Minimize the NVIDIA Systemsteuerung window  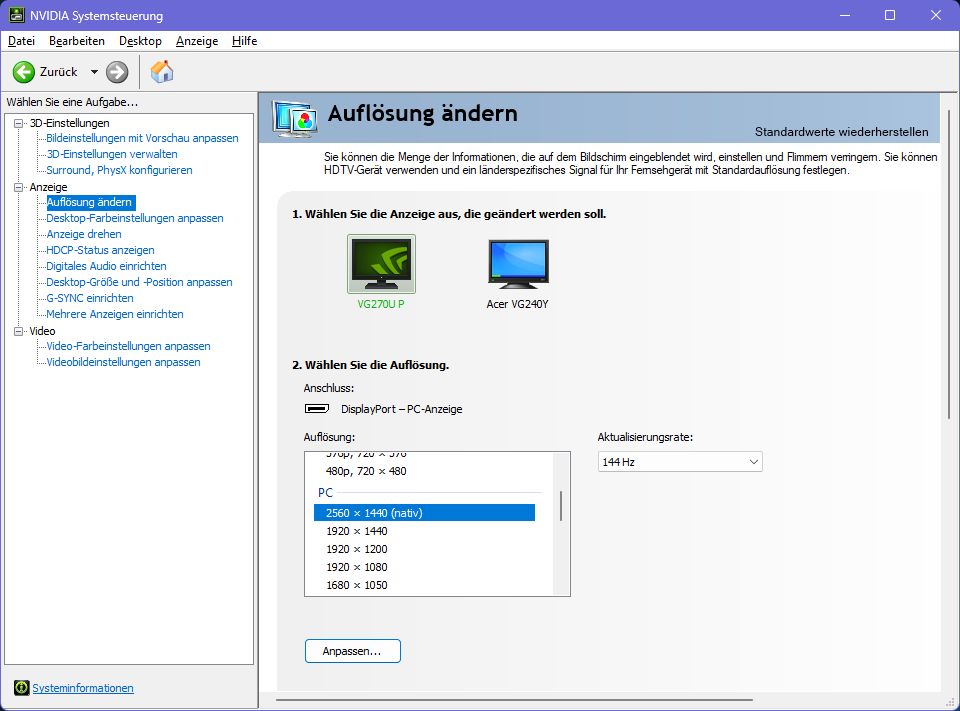point(846,15)
